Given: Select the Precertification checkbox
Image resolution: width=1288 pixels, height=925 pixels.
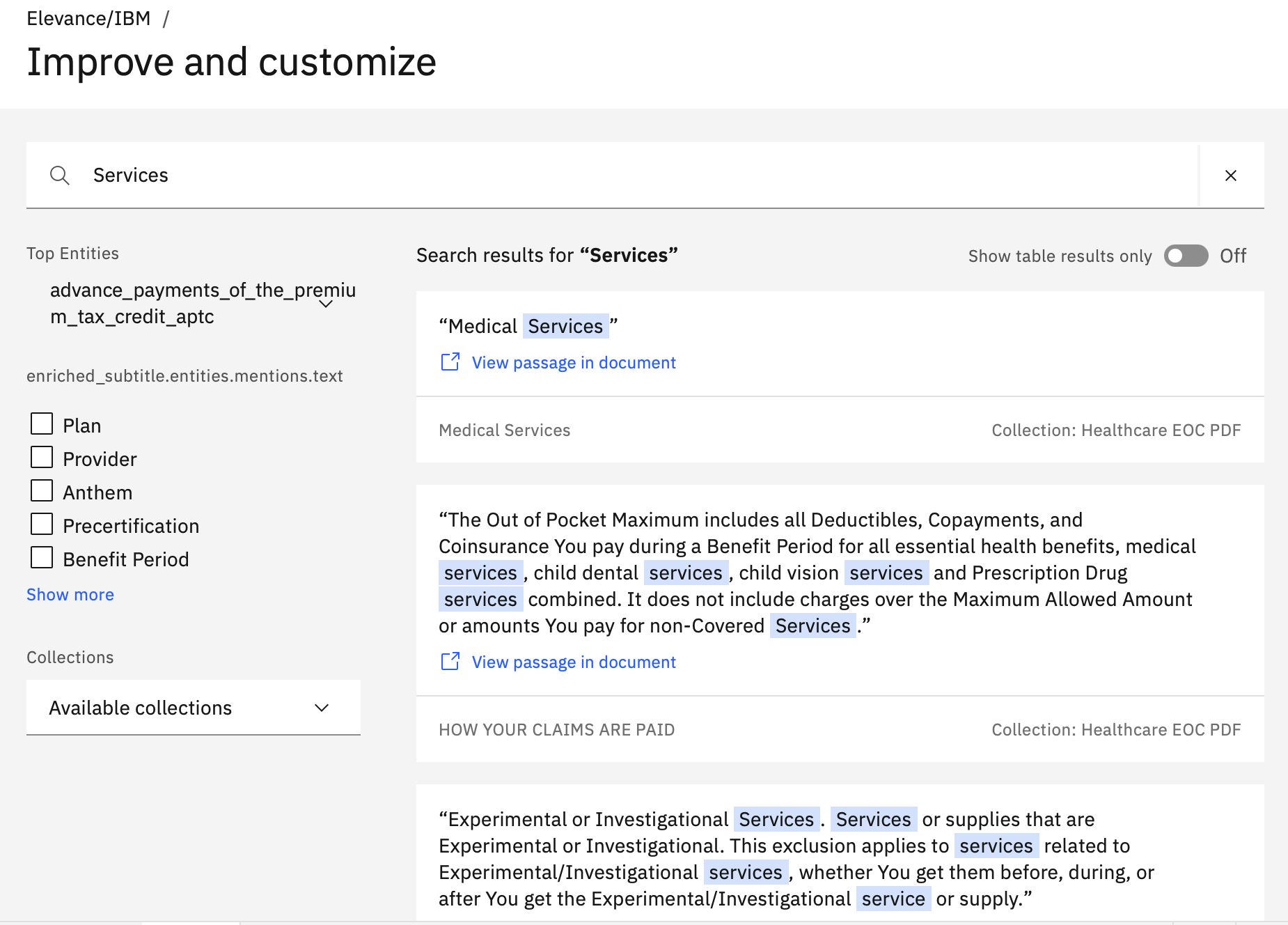Looking at the screenshot, I should point(42,524).
